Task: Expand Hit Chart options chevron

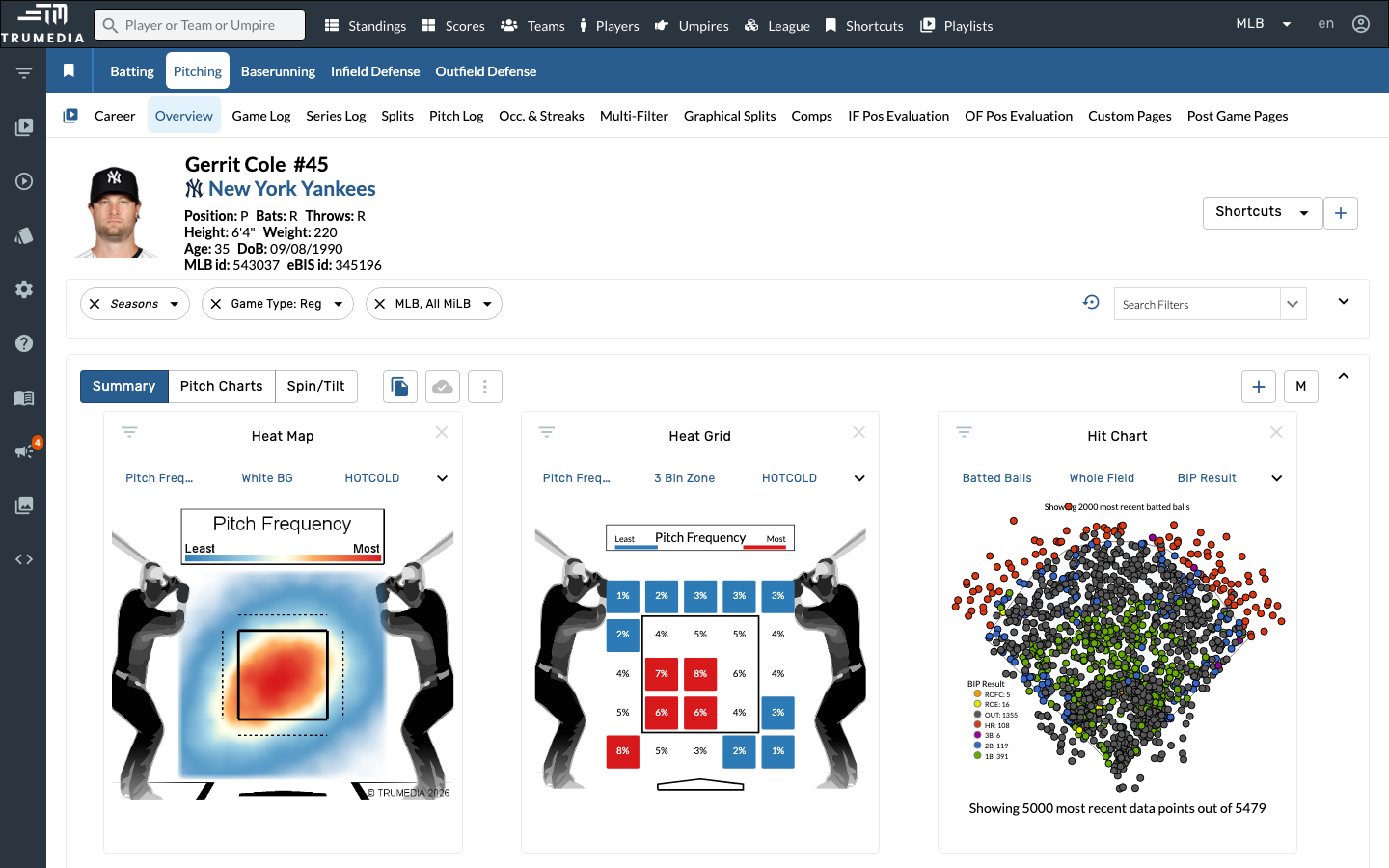Action: [1276, 478]
